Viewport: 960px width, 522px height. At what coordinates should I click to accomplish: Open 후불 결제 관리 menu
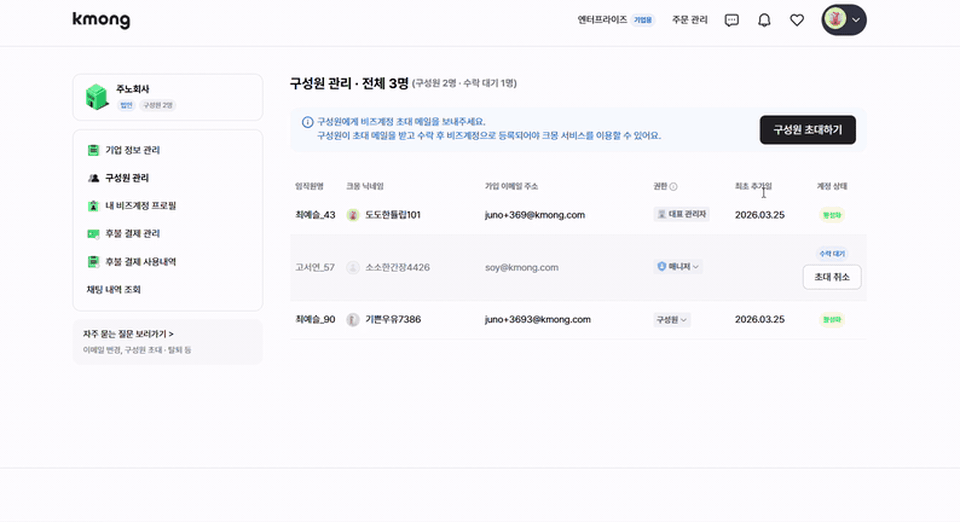tap(132, 234)
